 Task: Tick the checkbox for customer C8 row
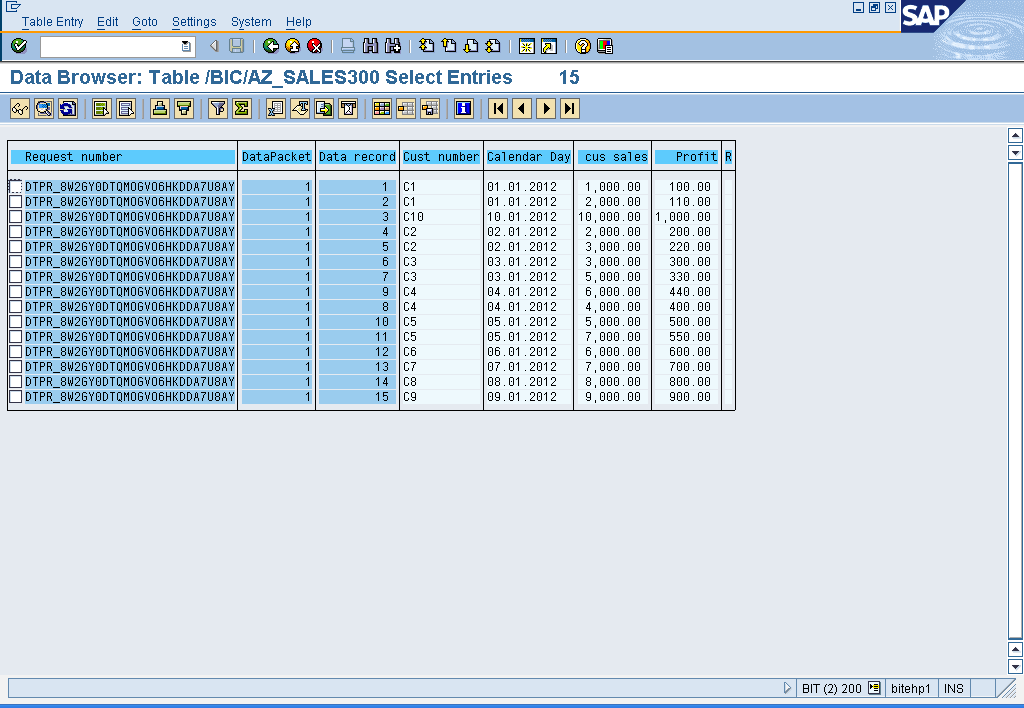click(x=16, y=382)
